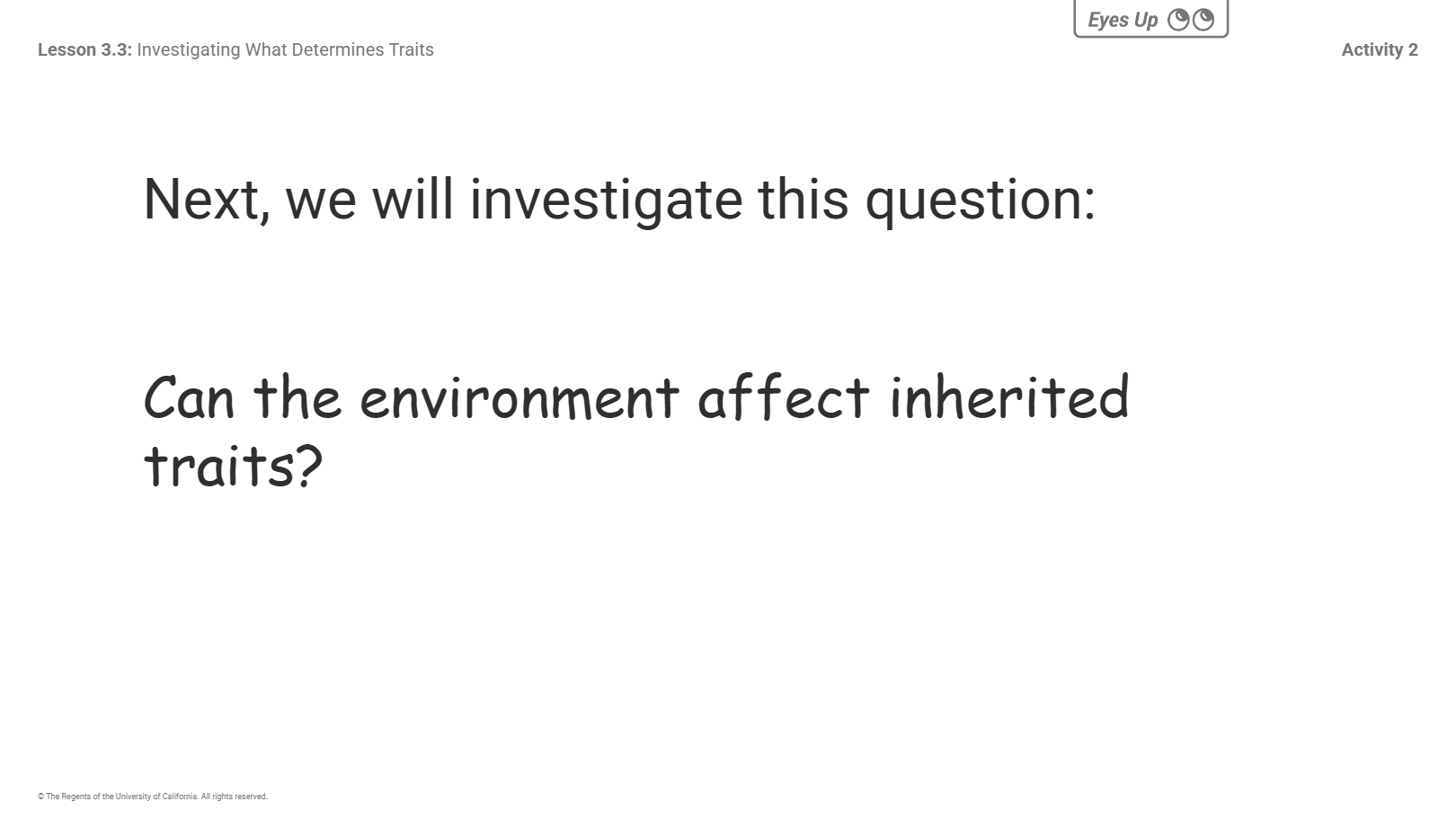Click the word affect in the question
This screenshot has width=1456, height=819.
point(784,396)
